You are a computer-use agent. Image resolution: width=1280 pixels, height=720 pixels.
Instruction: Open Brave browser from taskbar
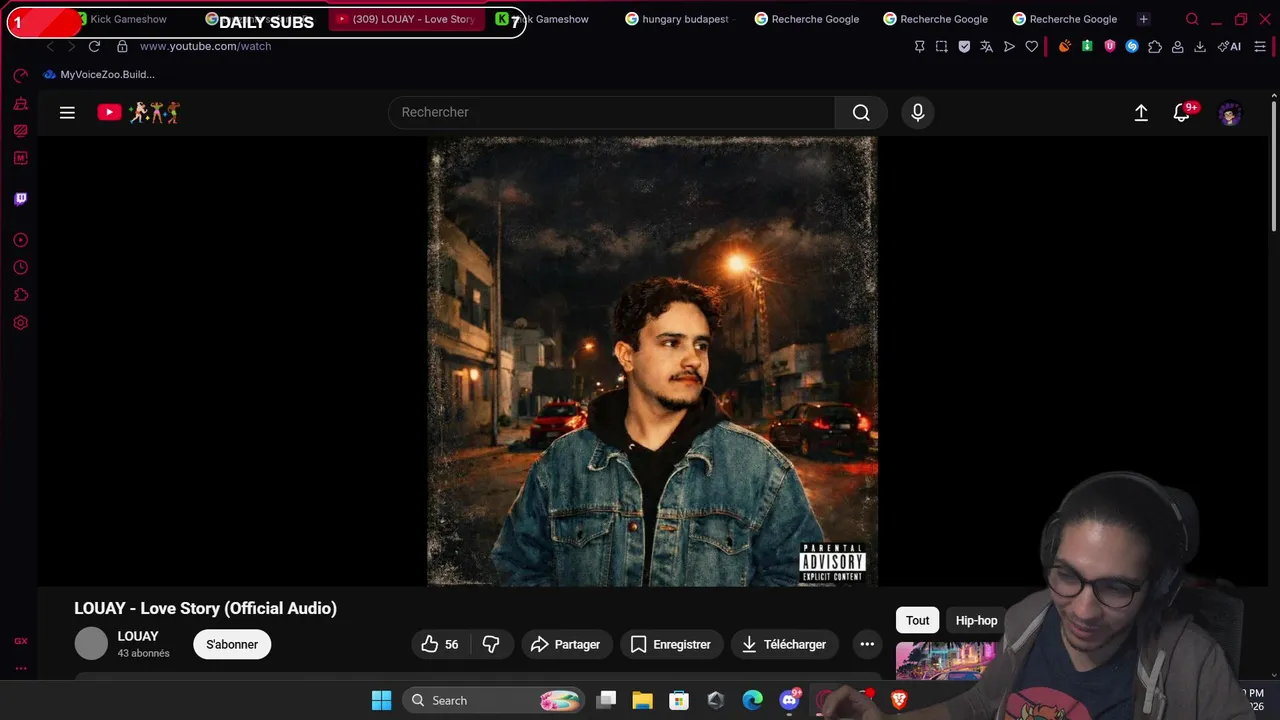pyautogui.click(x=899, y=700)
